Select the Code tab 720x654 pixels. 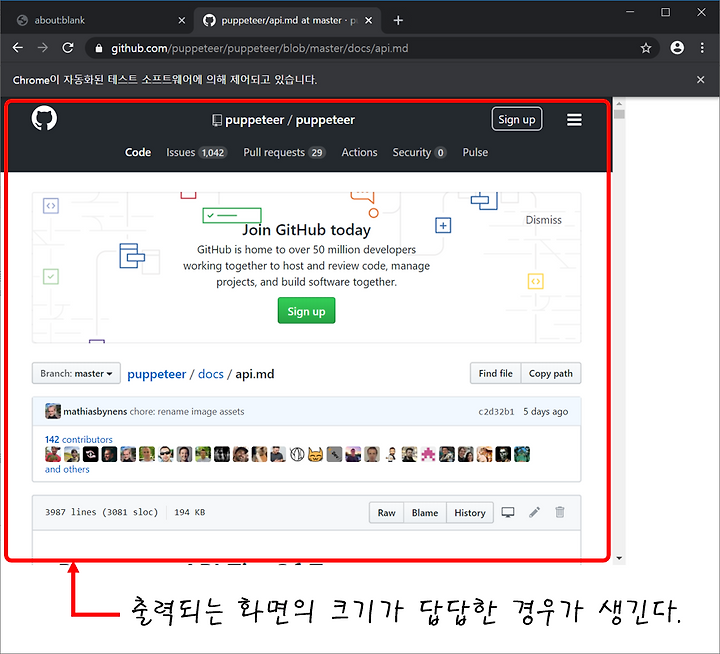[138, 152]
